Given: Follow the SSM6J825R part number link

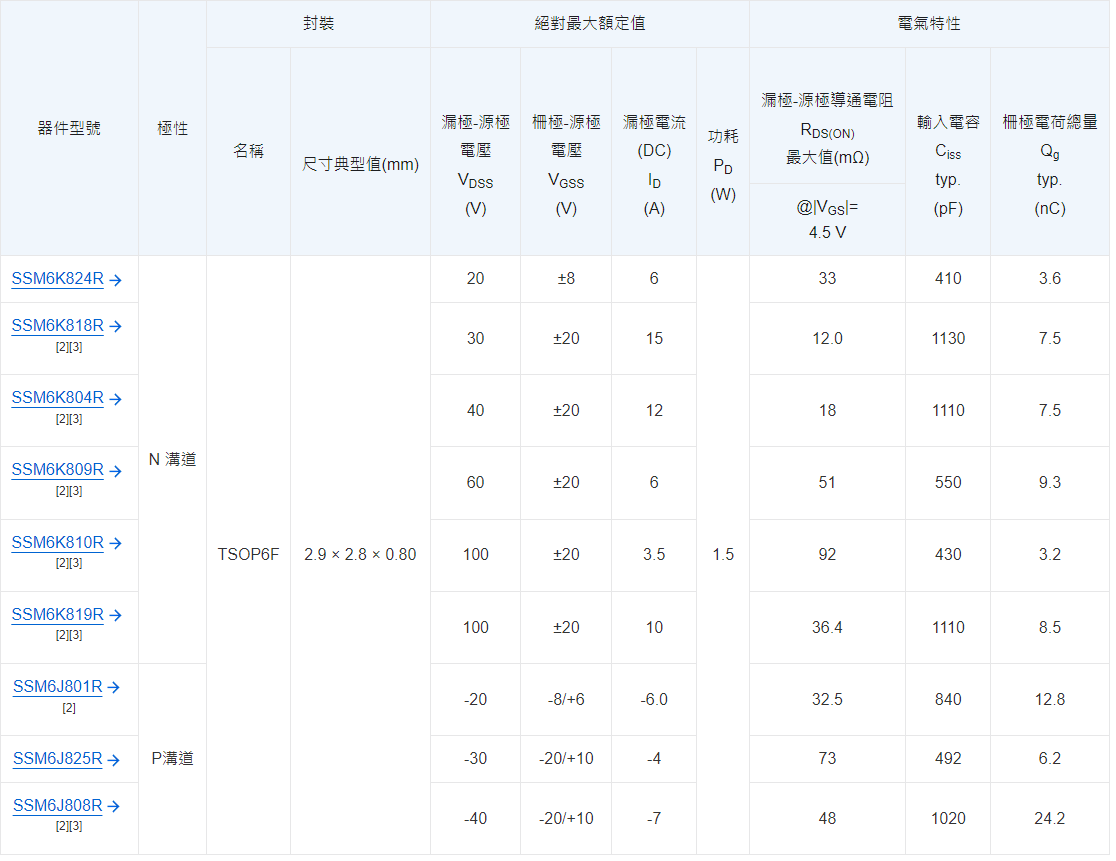Looking at the screenshot, I should click(x=57, y=759).
